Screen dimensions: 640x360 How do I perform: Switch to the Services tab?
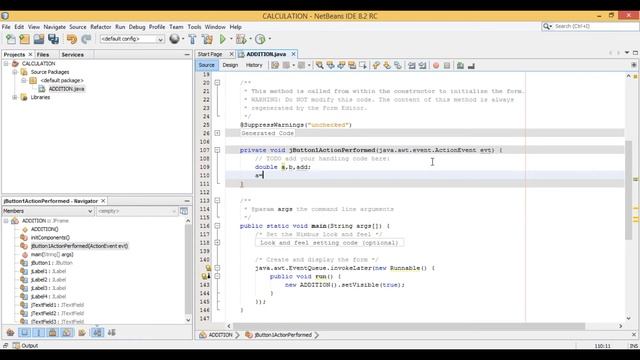click(x=73, y=55)
